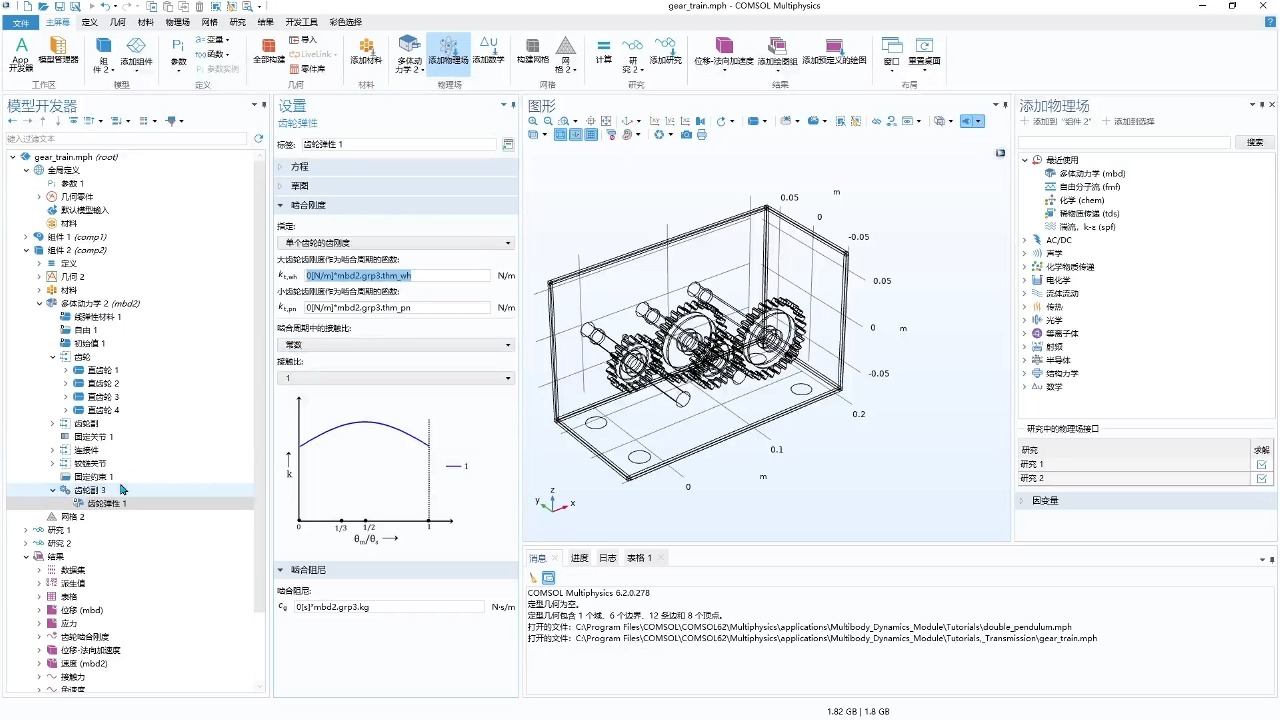Expand 声学 physics category

pyautogui.click(x=1025, y=253)
